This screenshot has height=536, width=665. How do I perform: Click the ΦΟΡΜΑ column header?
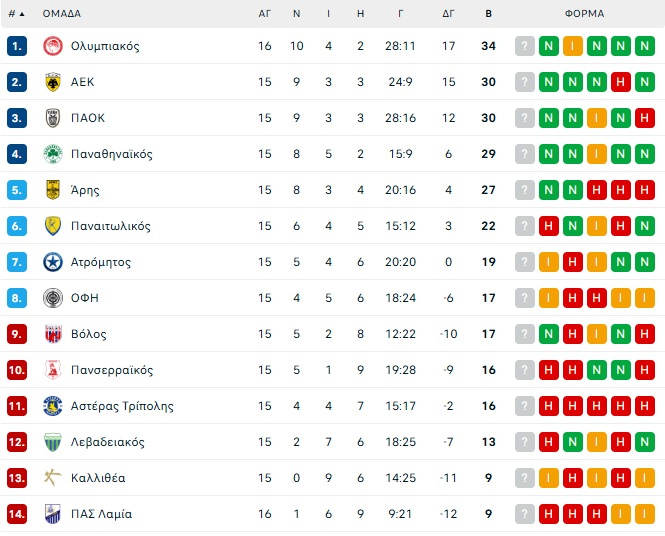(584, 14)
